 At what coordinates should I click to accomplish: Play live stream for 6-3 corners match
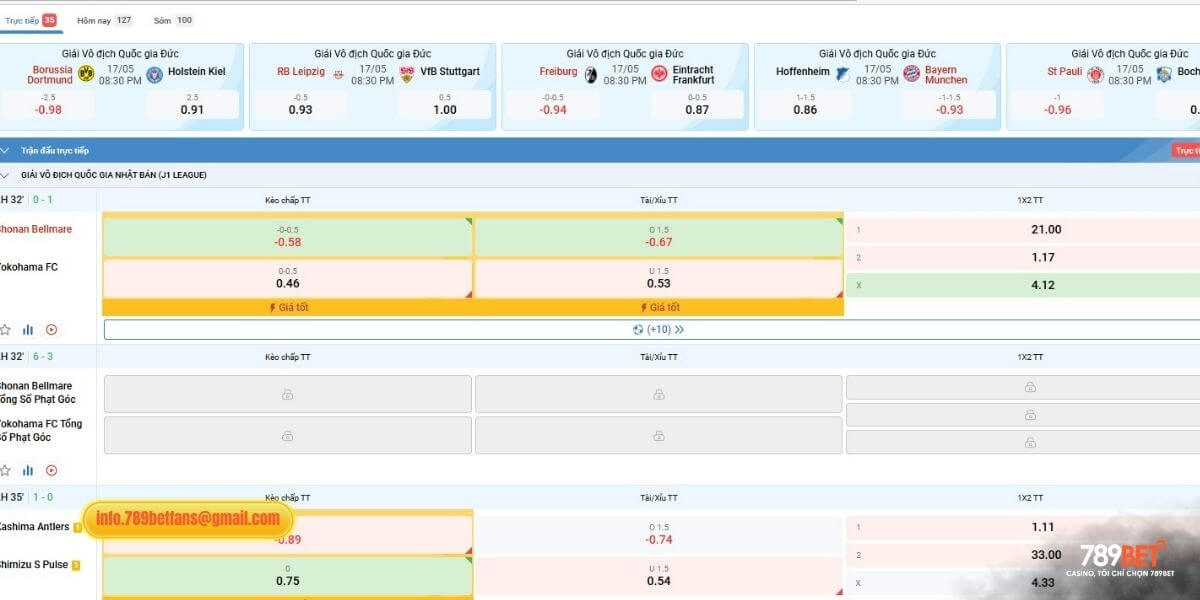point(51,470)
